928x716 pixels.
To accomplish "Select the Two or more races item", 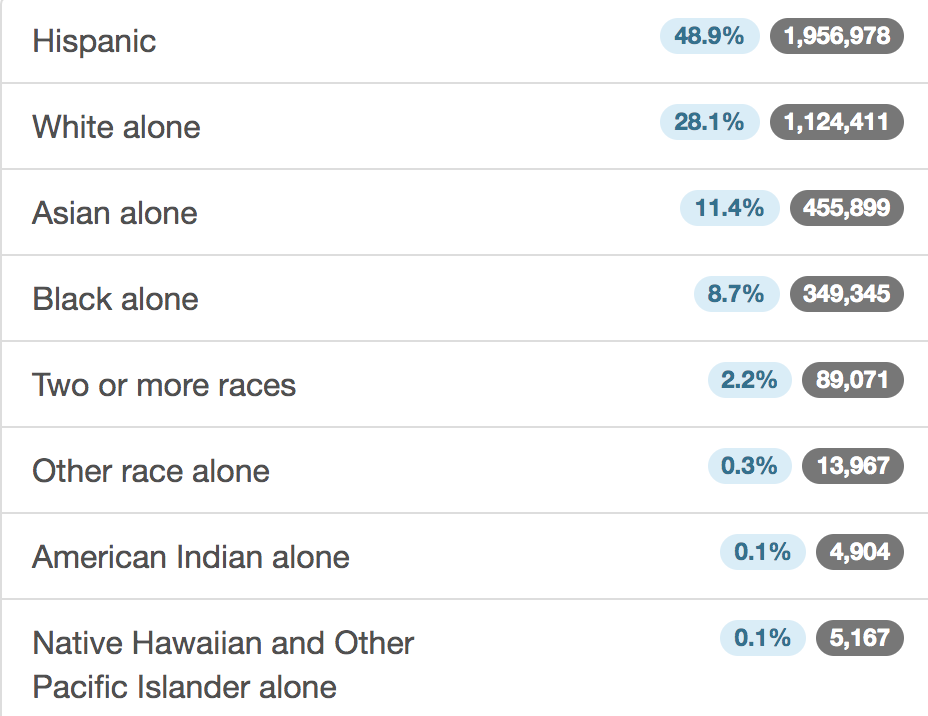I will coord(464,384).
